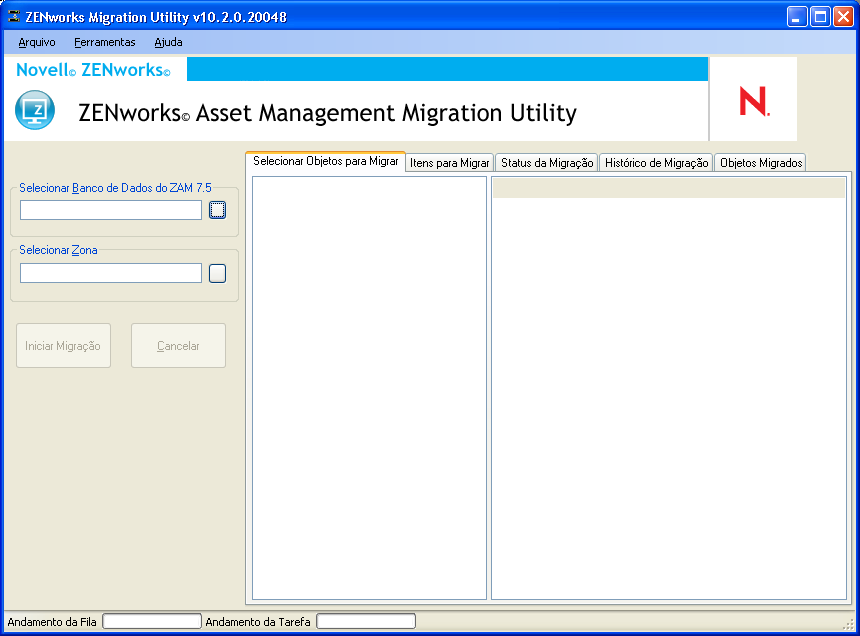
Task: Switch to Itens para Migrar tab
Action: (450, 163)
